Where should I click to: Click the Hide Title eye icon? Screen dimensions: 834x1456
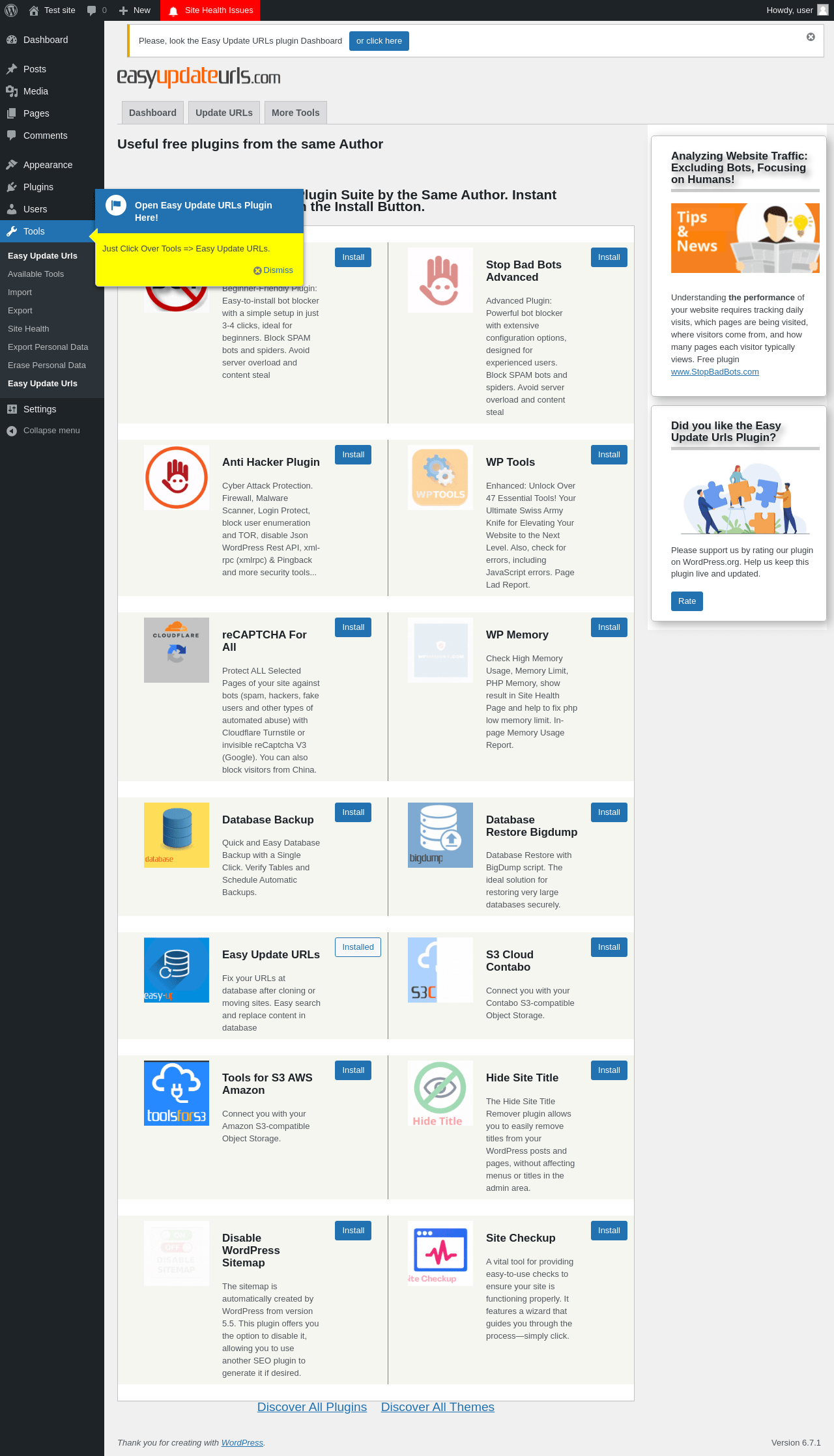(x=440, y=1093)
